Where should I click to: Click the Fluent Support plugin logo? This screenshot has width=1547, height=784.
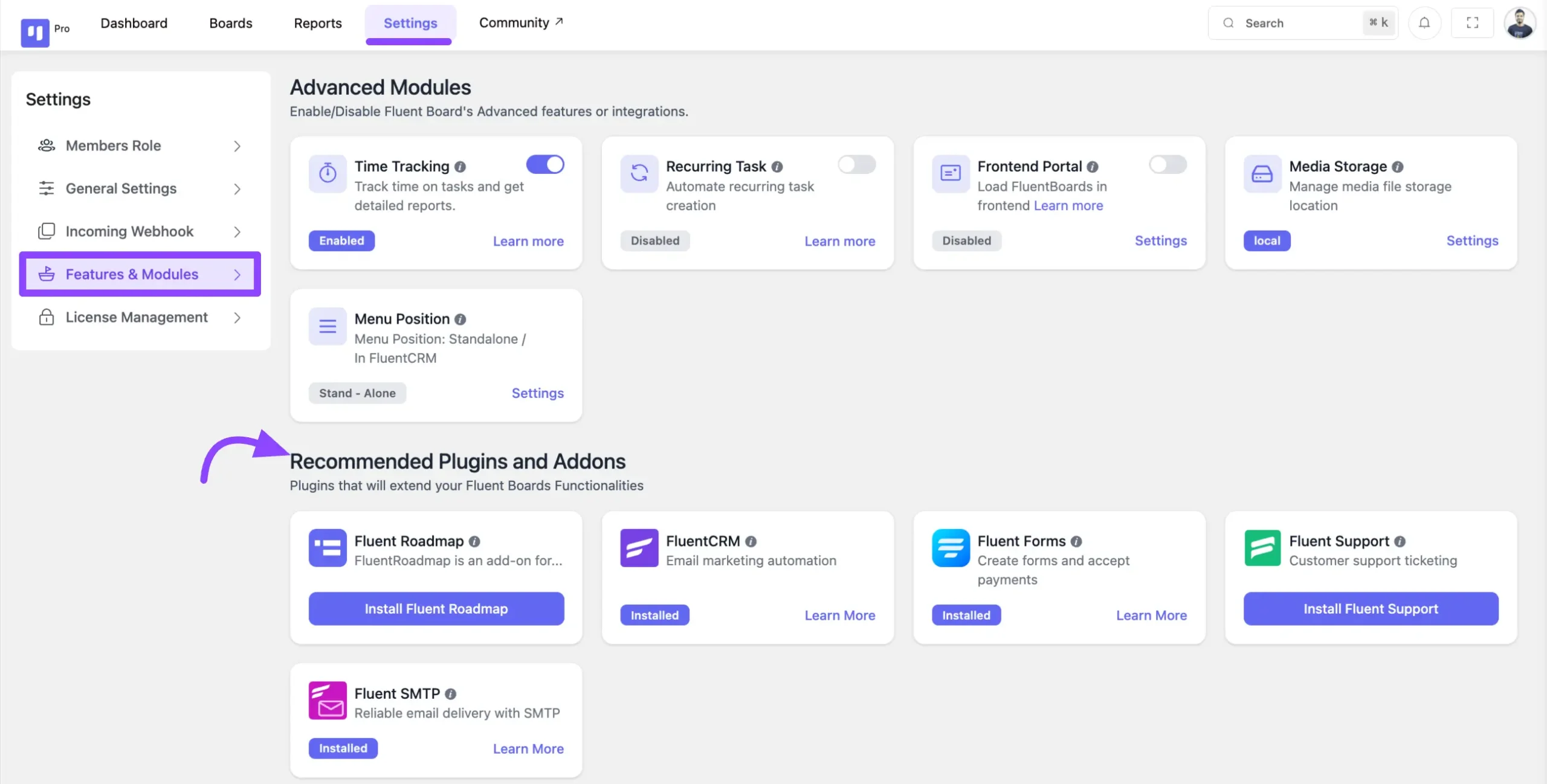click(x=1262, y=548)
